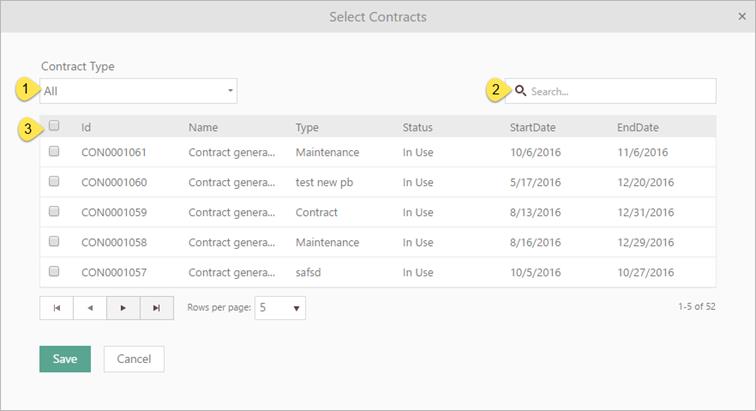This screenshot has width=756, height=411.
Task: Focus the Search input field
Action: click(618, 91)
